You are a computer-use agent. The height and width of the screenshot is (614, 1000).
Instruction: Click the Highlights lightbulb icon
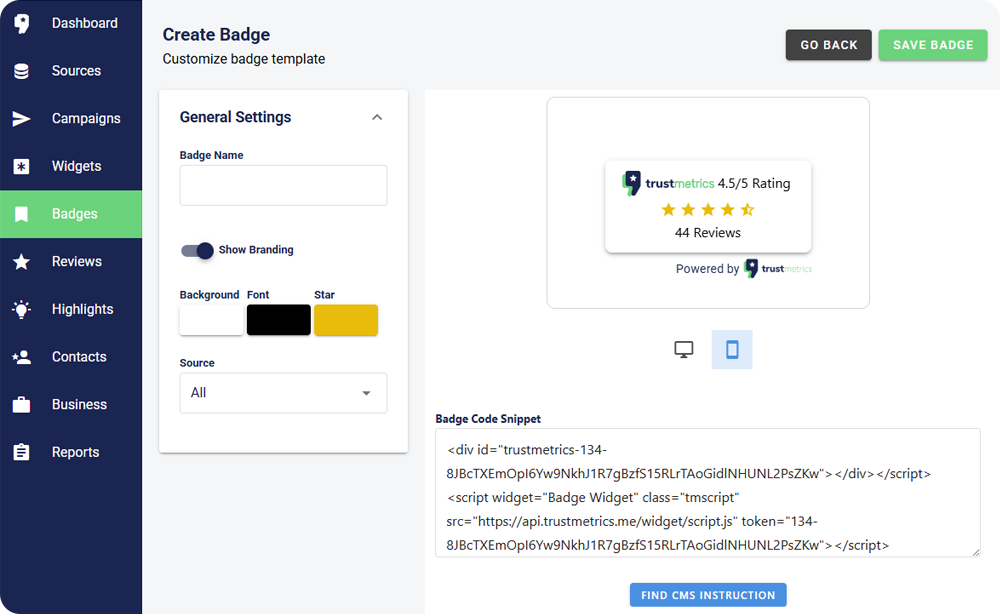[21, 309]
